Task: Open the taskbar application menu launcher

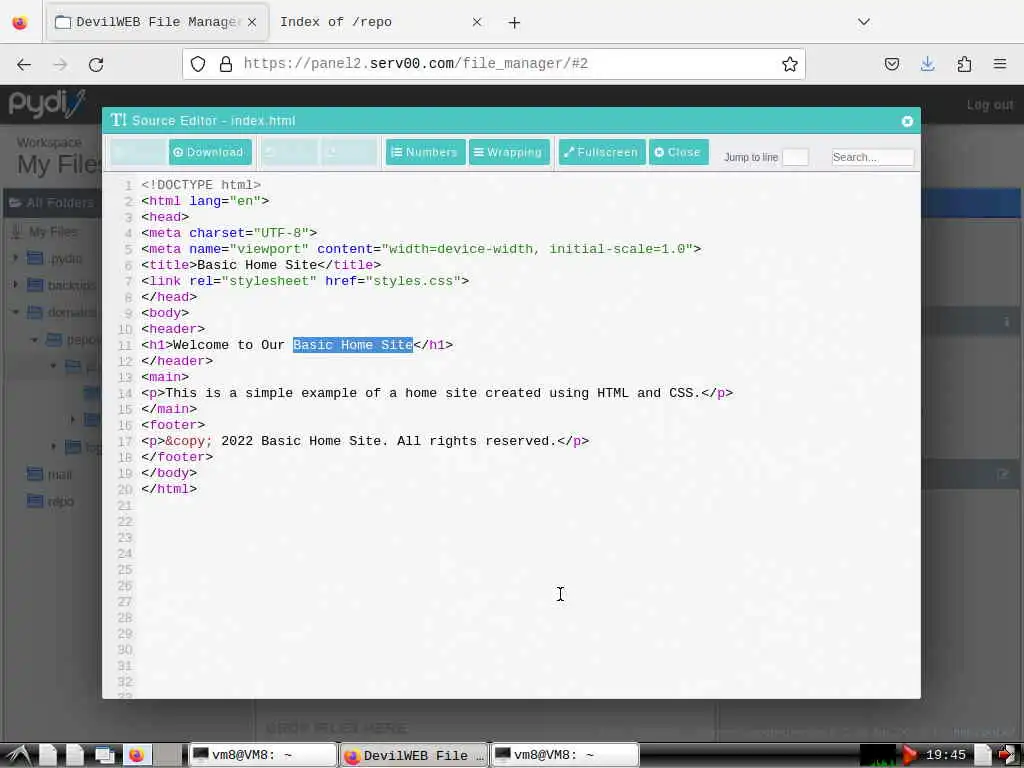Action: (18, 756)
